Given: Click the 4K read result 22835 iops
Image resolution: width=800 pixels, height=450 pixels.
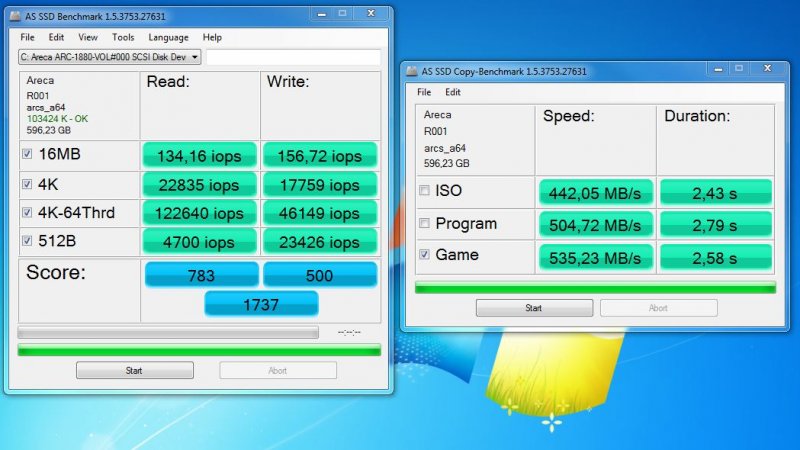Looking at the screenshot, I should coord(199,185).
